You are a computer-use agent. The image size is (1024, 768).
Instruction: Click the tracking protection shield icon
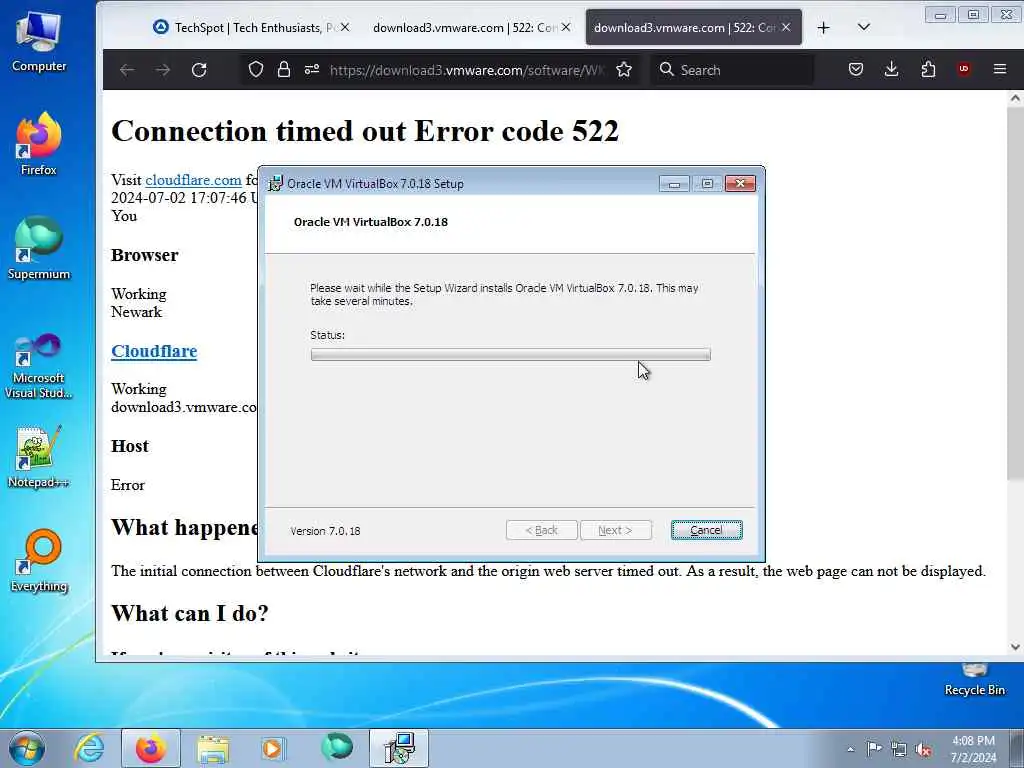click(x=256, y=69)
